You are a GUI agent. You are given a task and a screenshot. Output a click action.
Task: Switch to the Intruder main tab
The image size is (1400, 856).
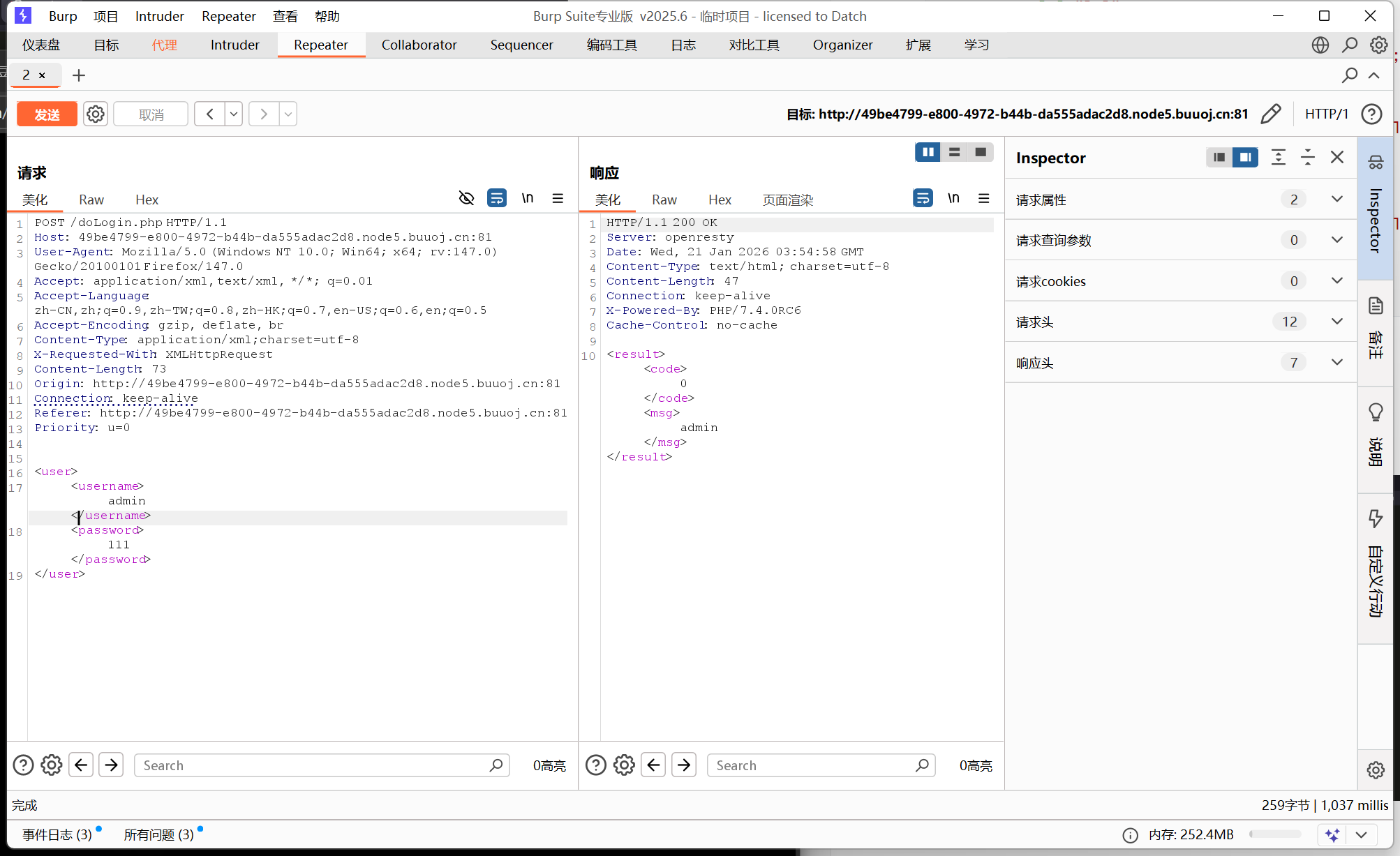coord(234,45)
